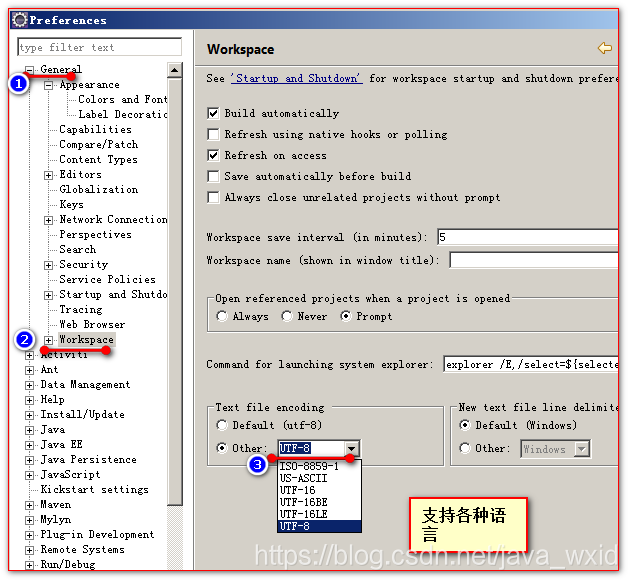The width and height of the screenshot is (628, 580).
Task: Click the workspace save interval field
Action: click(x=527, y=237)
